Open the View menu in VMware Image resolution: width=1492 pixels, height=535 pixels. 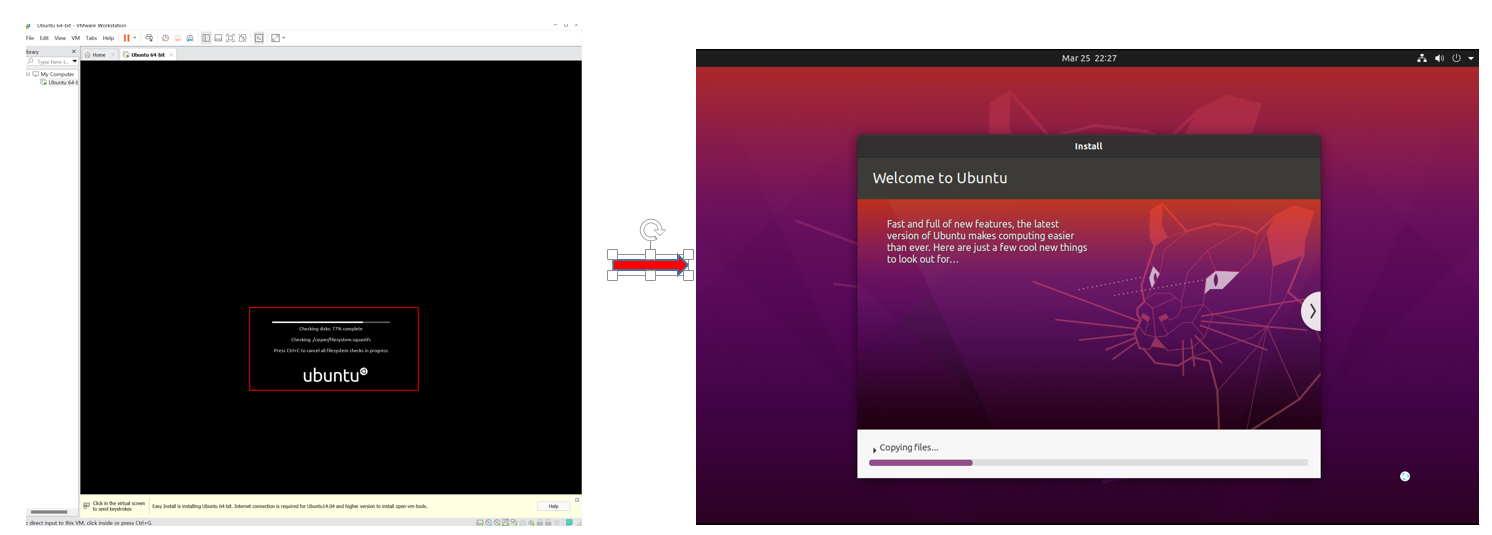[60, 38]
